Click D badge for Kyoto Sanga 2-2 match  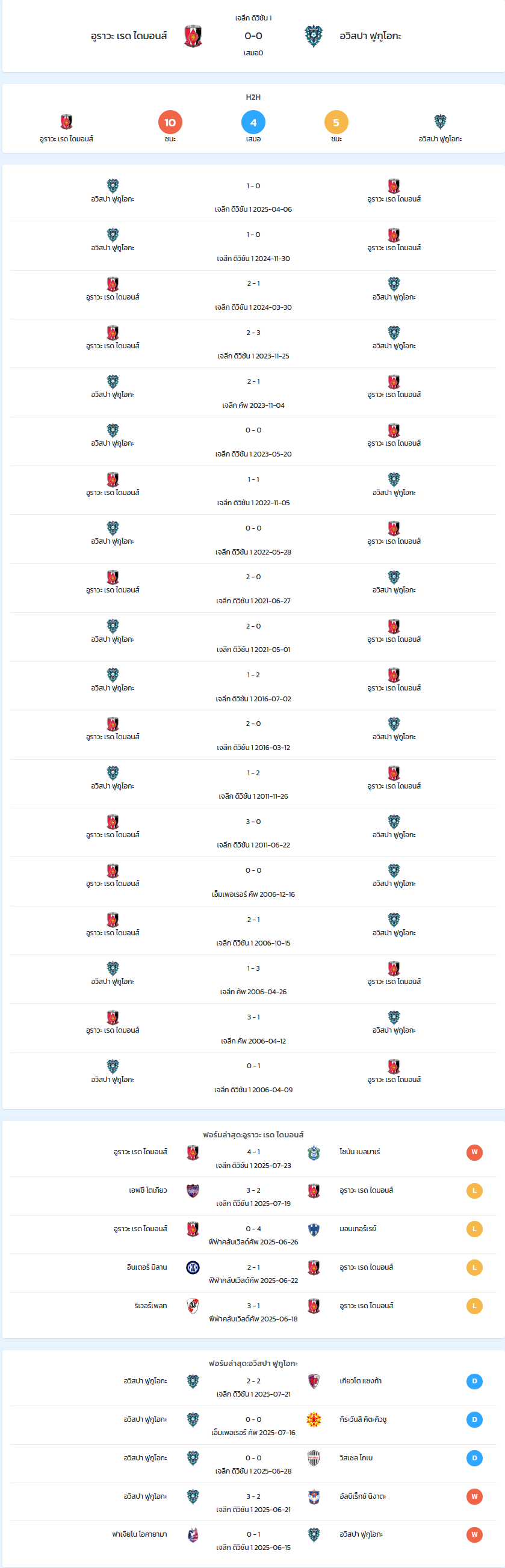(x=474, y=1381)
